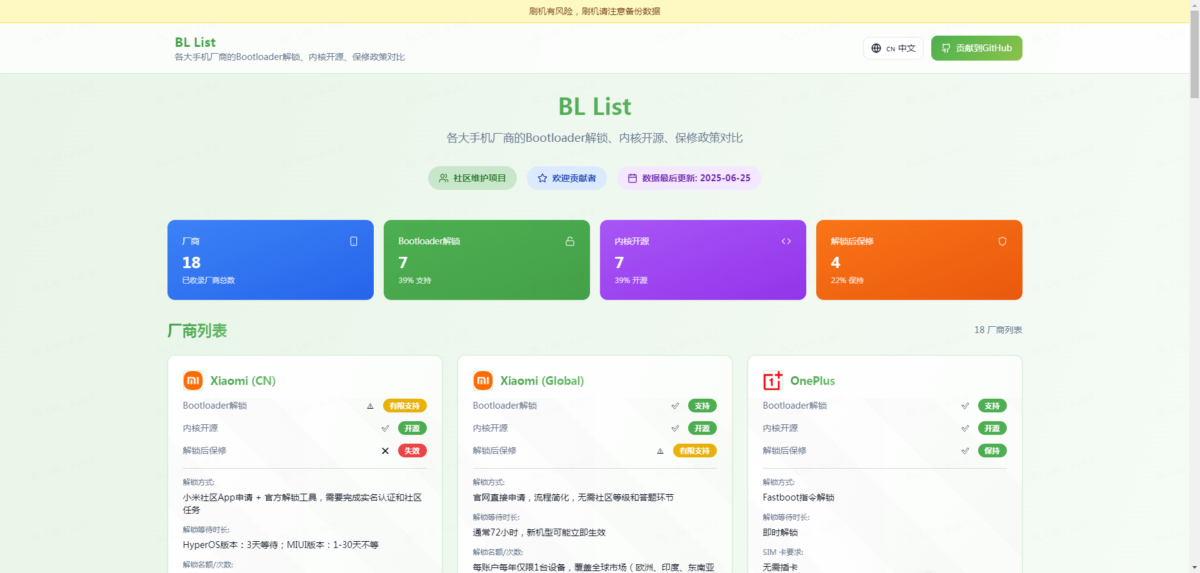
Task: Click the Fastboot指令解锁 text on OnePlus
Action: pyautogui.click(x=798, y=497)
